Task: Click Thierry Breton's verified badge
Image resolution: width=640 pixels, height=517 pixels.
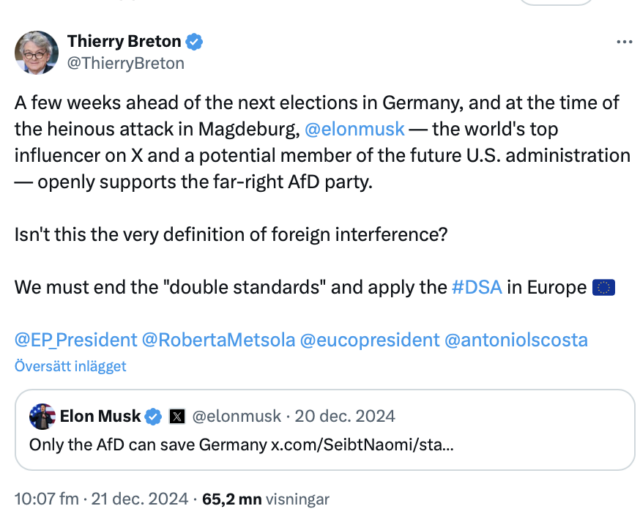Action: pyautogui.click(x=196, y=42)
